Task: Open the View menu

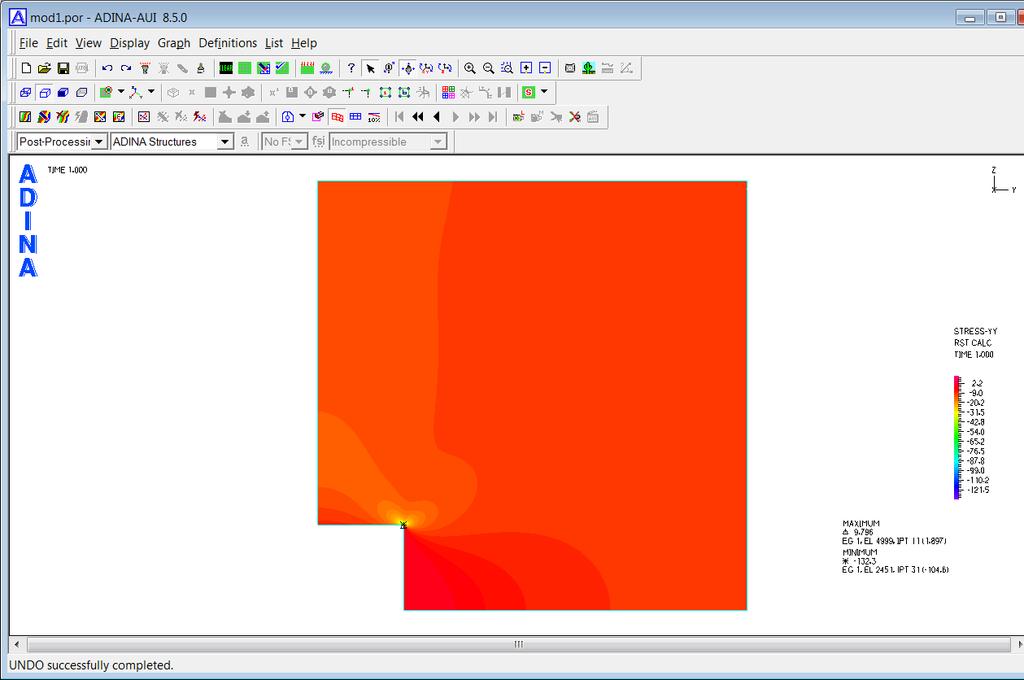Action: [x=88, y=43]
